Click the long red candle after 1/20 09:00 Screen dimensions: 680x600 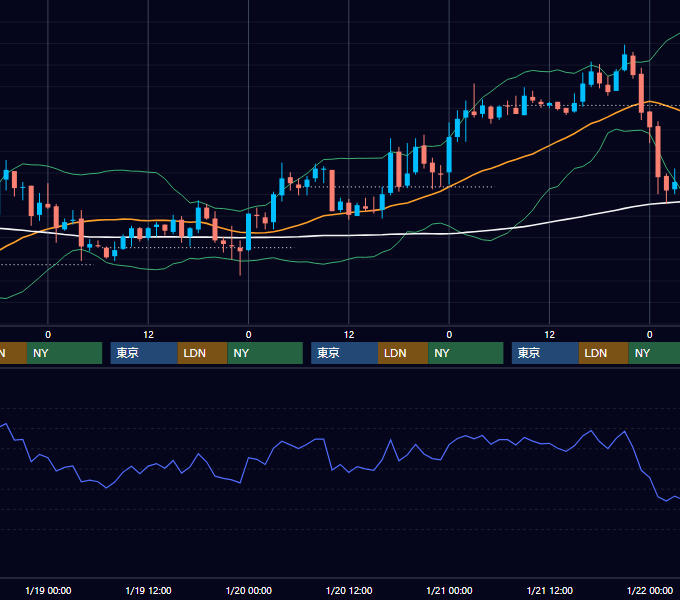[332, 191]
